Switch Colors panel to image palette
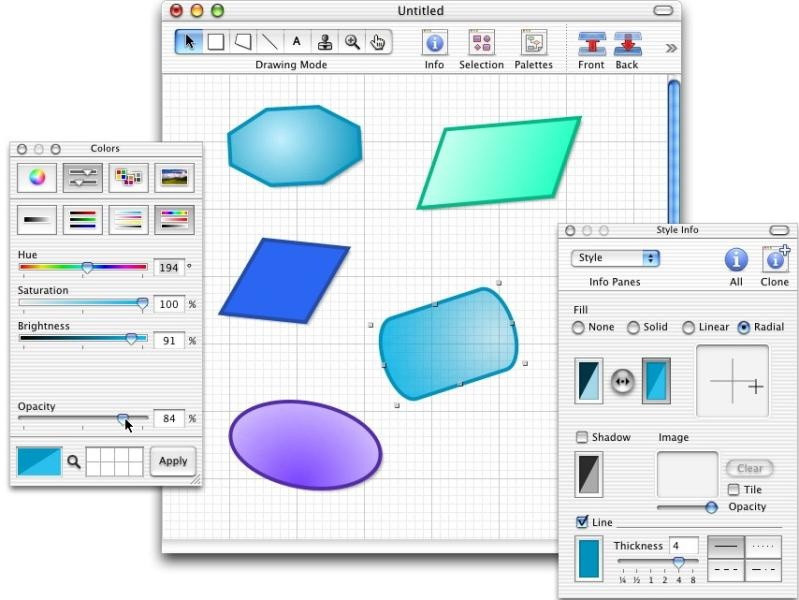 tap(174, 177)
